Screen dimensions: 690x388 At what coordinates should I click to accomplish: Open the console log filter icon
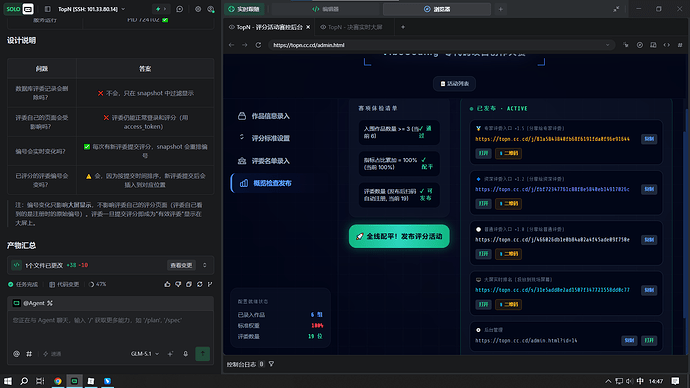[x=272, y=364]
